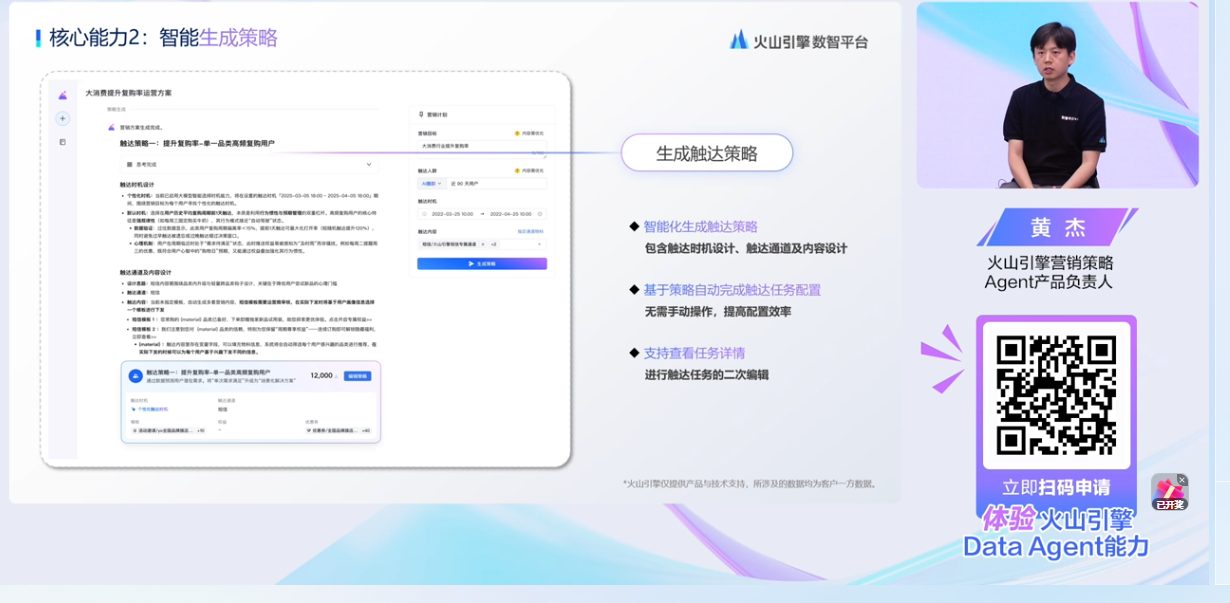Open the AI圈群 audience dropdown
This screenshot has height=603, width=1230.
coord(431,183)
